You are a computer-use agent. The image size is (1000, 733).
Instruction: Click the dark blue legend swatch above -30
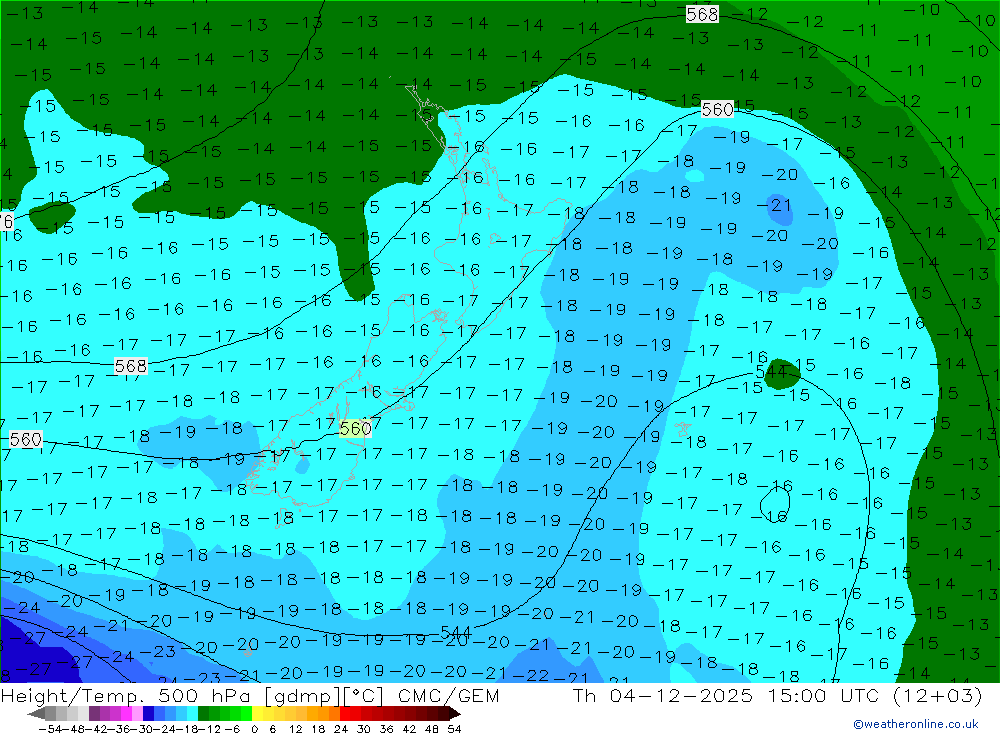coord(149,713)
